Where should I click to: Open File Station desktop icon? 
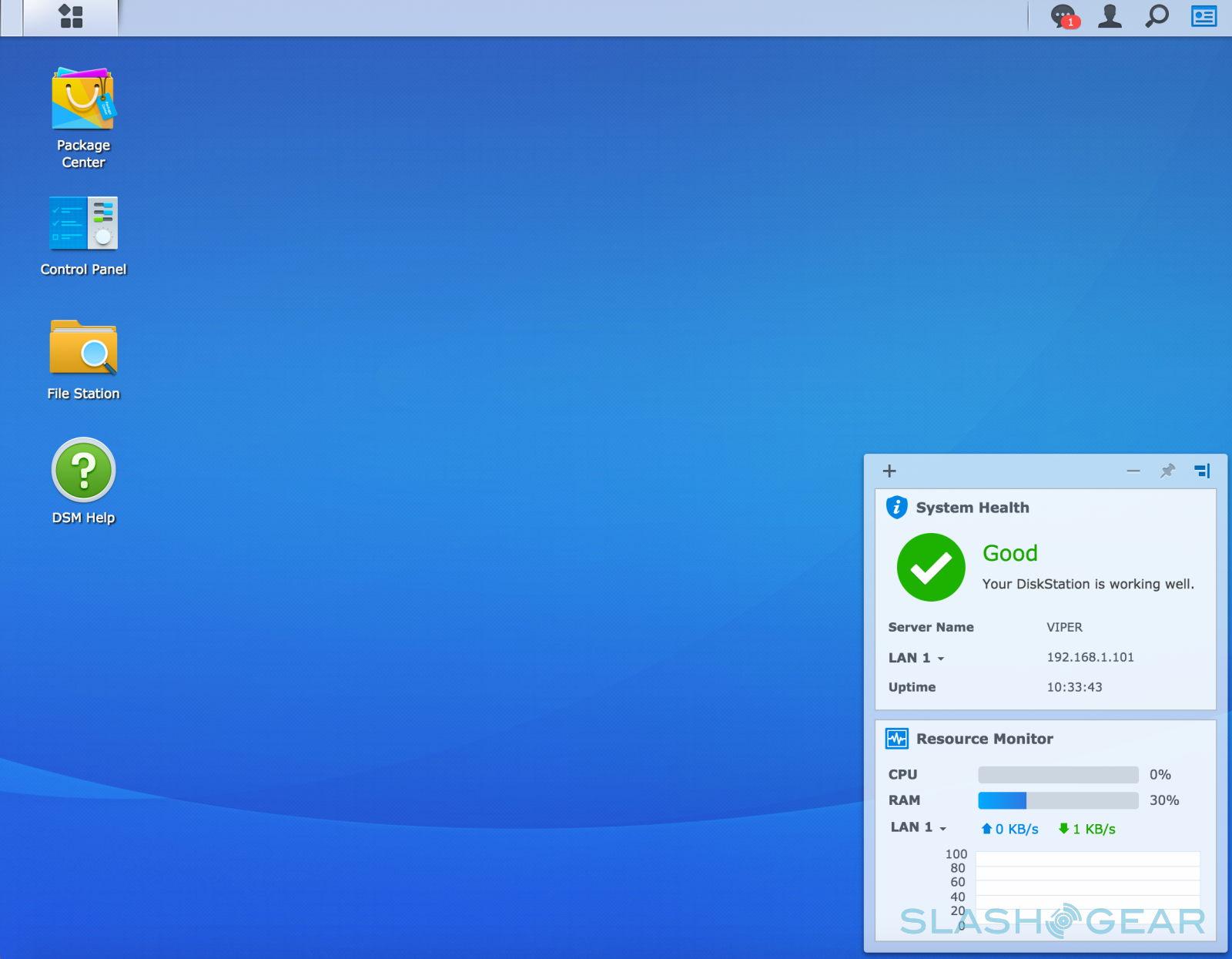pos(83,360)
